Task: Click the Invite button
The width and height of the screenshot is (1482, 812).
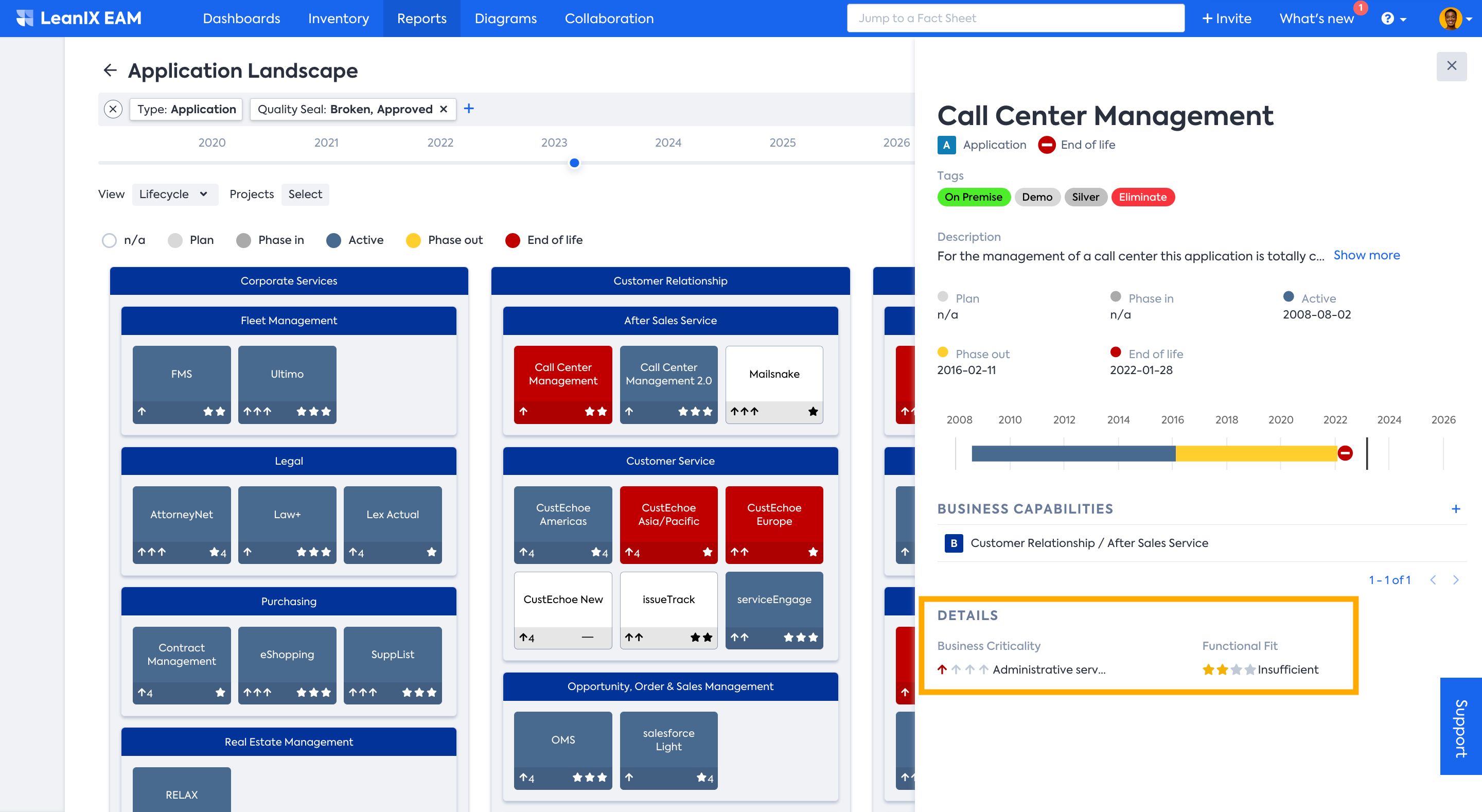Action: click(1227, 19)
